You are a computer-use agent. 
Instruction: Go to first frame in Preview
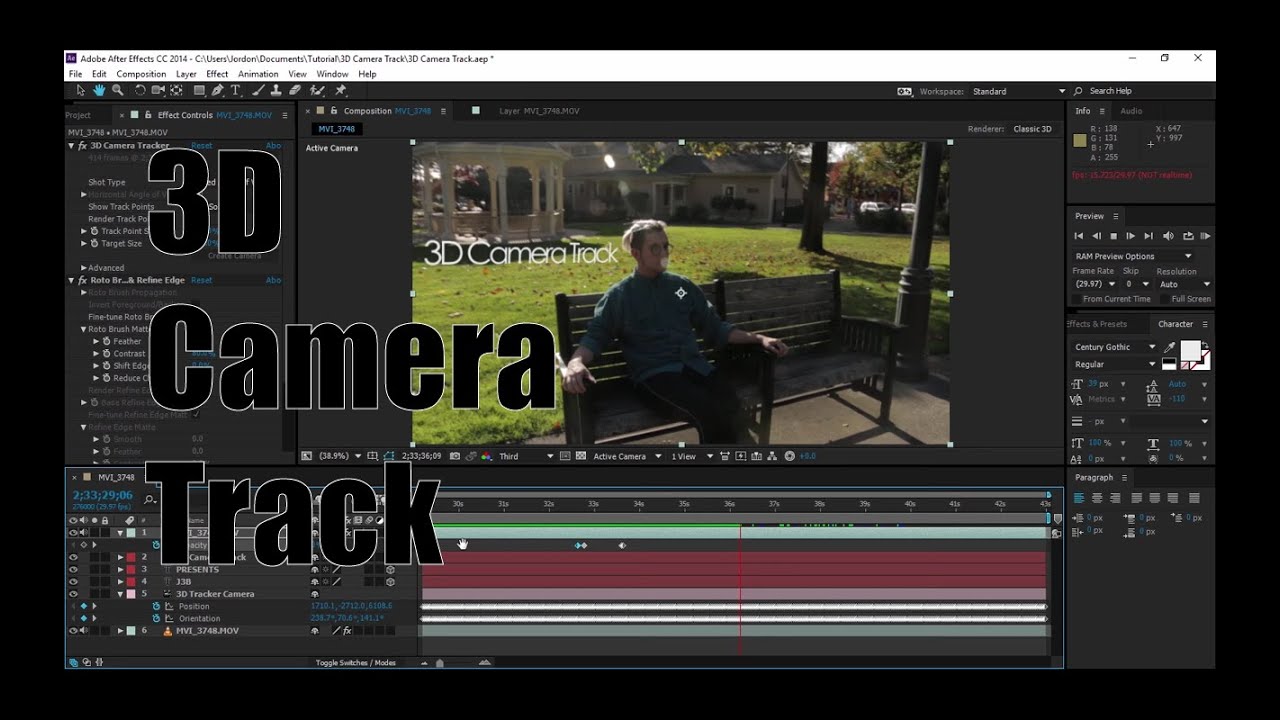(1079, 236)
